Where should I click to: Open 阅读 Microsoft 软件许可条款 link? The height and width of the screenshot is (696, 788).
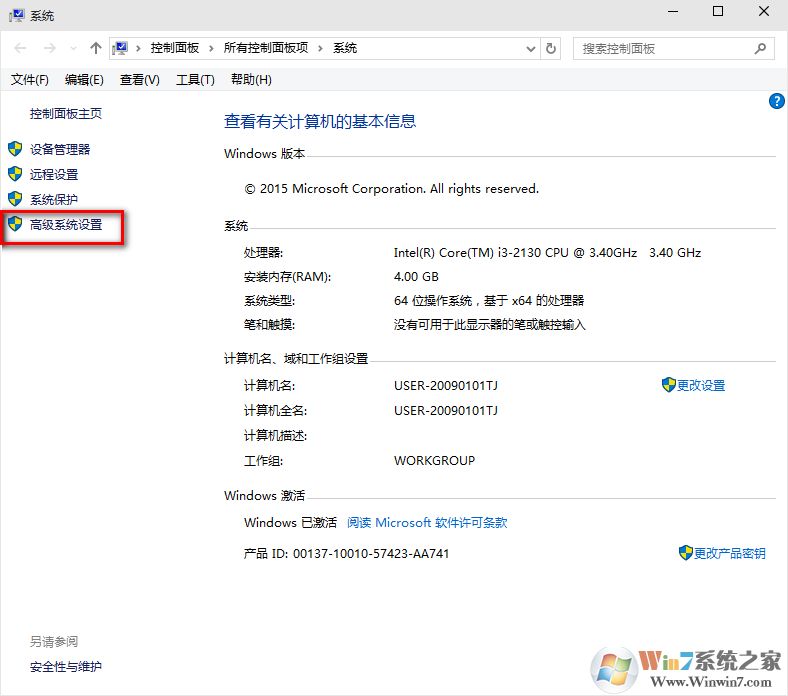point(427,523)
